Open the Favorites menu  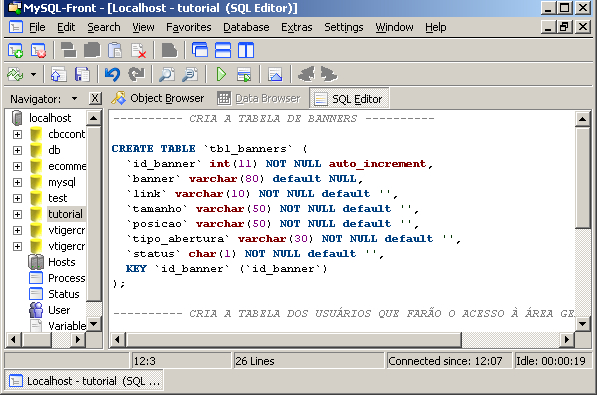(188, 27)
